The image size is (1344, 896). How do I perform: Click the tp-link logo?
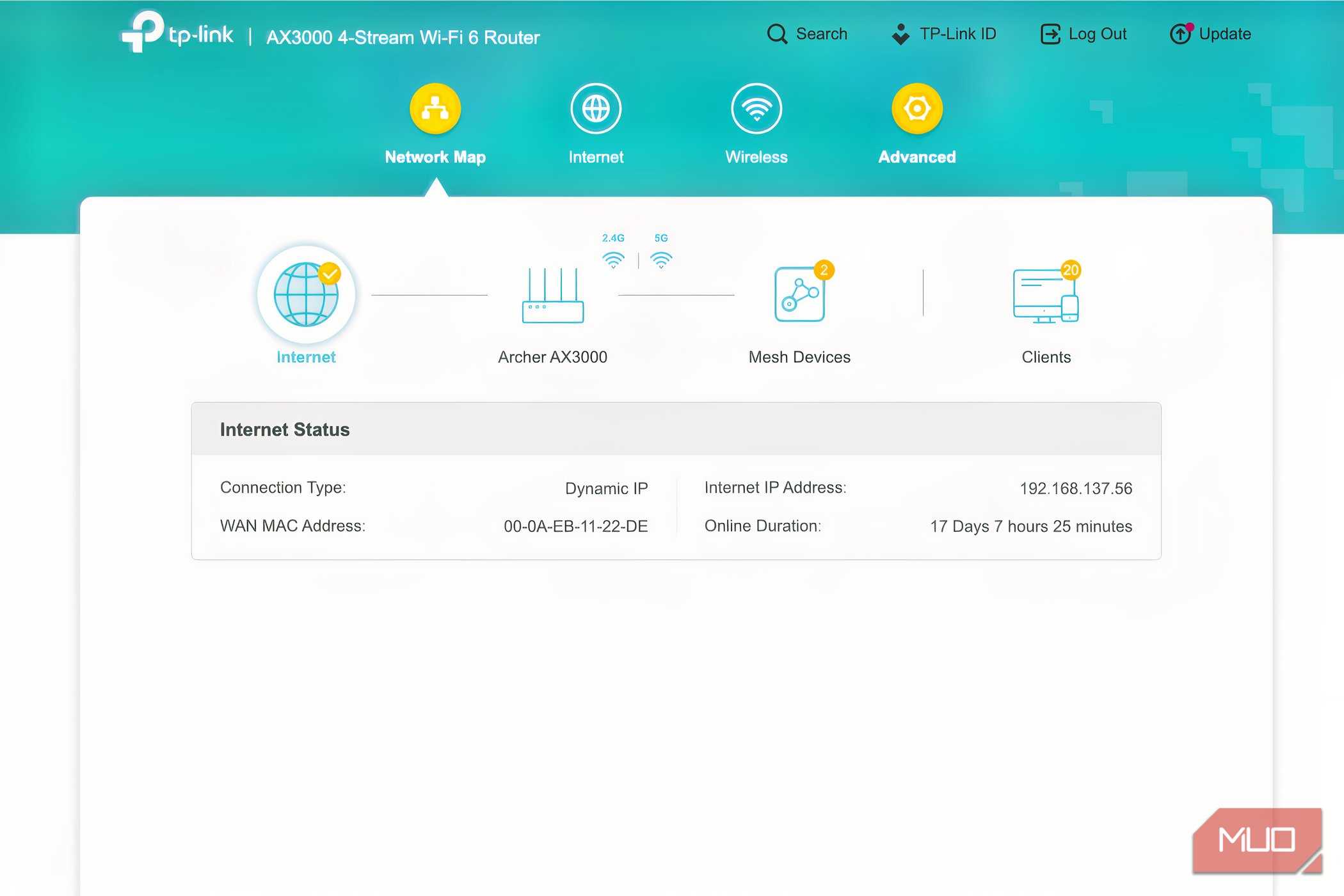(x=177, y=32)
